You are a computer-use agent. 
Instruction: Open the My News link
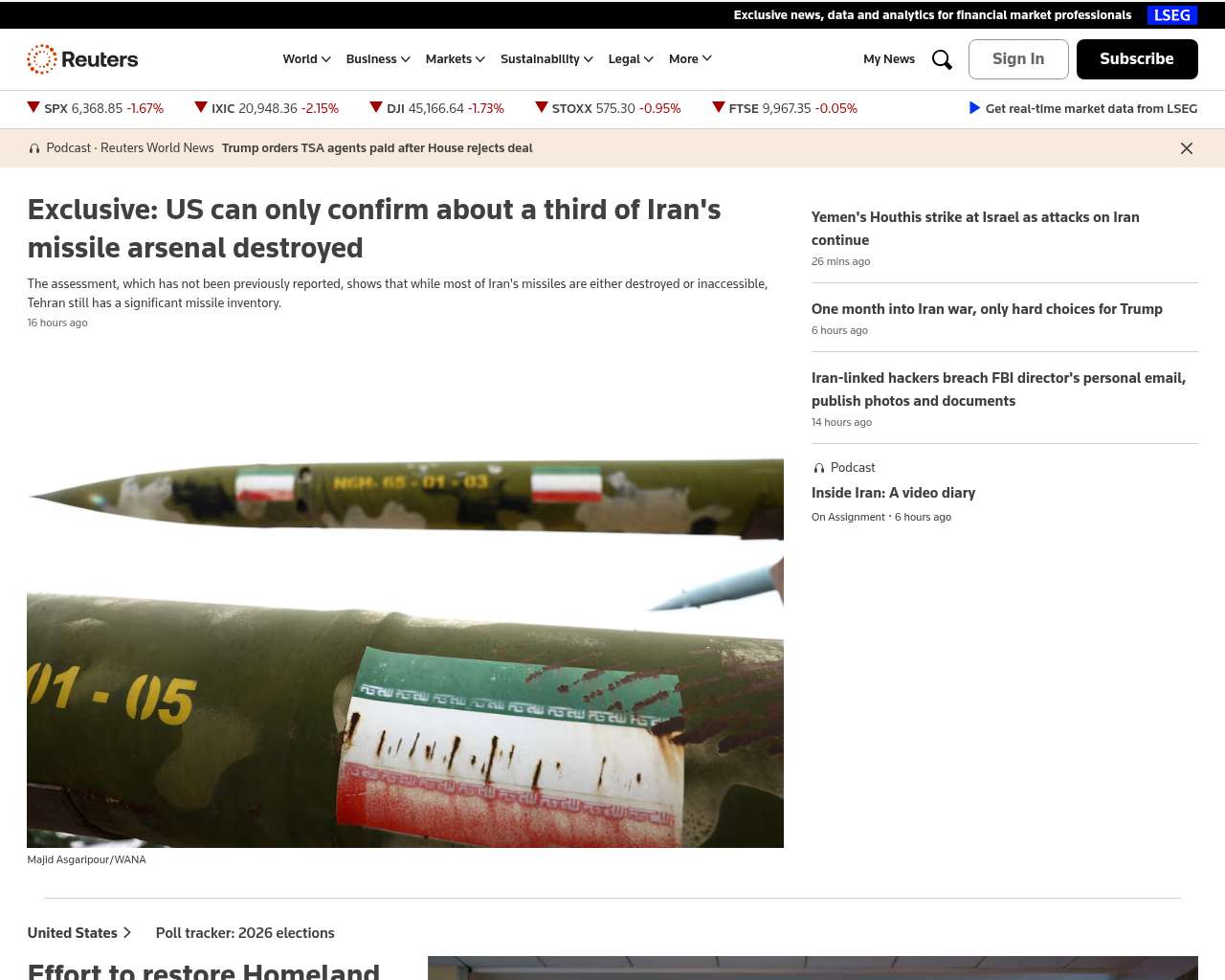point(888,59)
